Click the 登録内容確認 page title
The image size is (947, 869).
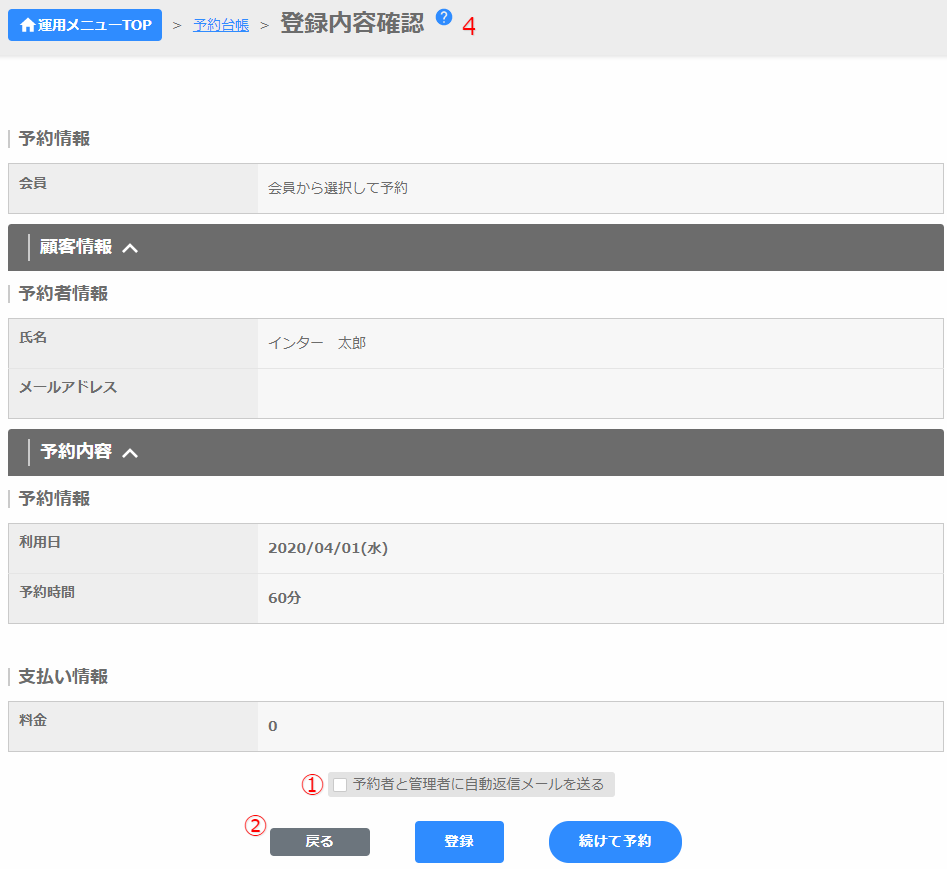tap(352, 24)
